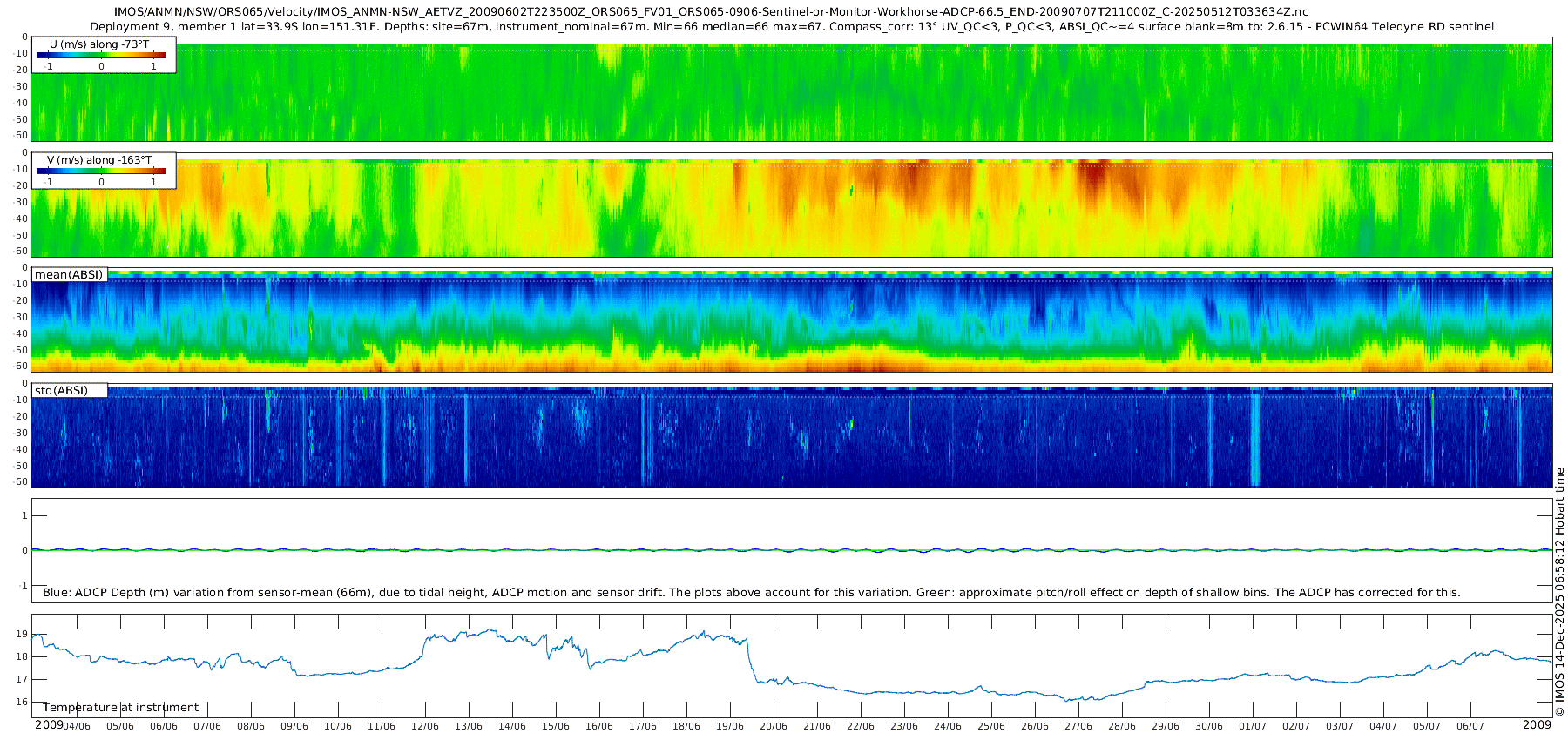Image resolution: width=1568 pixels, height=740 pixels.
Task: Open the mean ABSI backscatter plot panel
Action: (792, 320)
